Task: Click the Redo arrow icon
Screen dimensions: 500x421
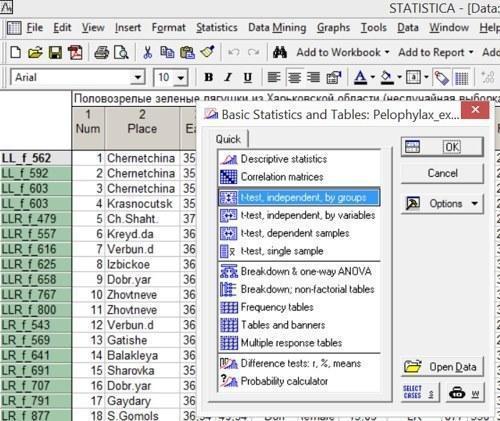Action: point(254,52)
